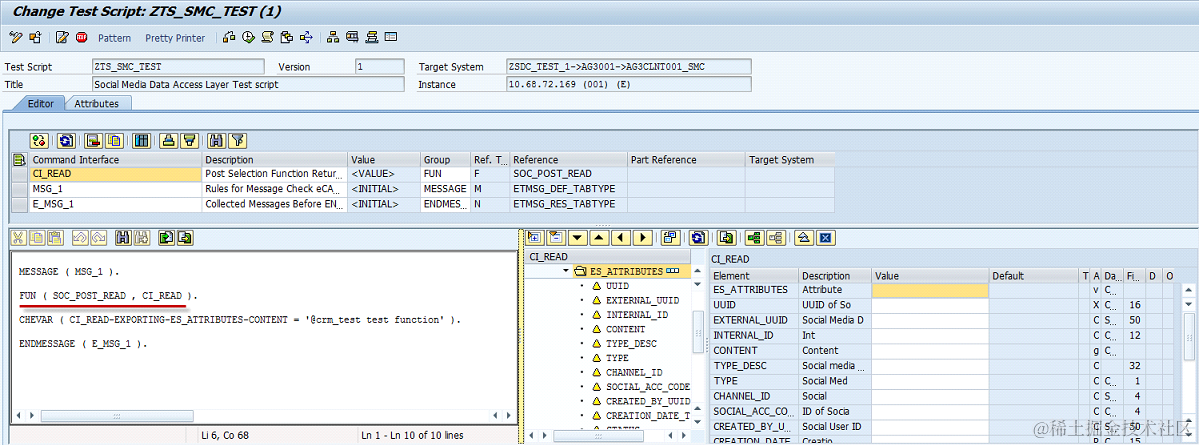
Task: Click the syntax check notepad icon
Action: (x=63, y=37)
